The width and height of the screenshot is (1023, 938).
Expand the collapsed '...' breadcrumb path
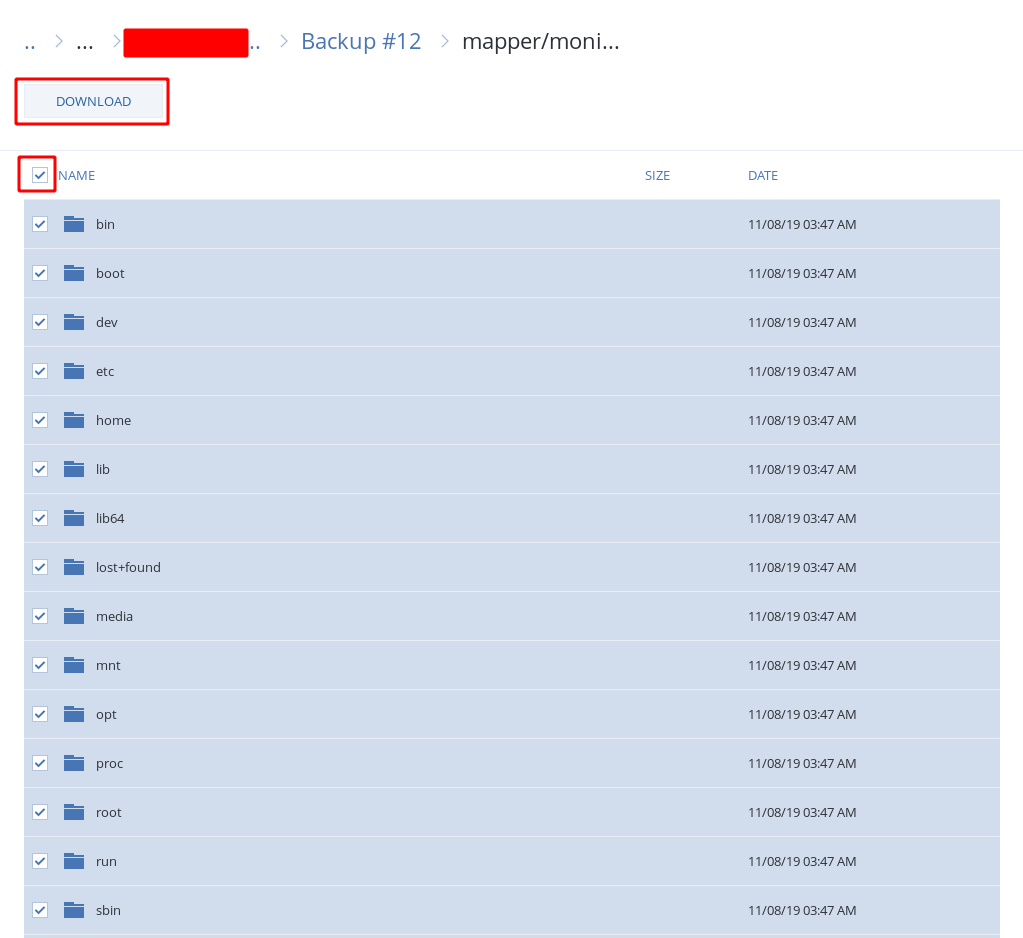tap(85, 42)
